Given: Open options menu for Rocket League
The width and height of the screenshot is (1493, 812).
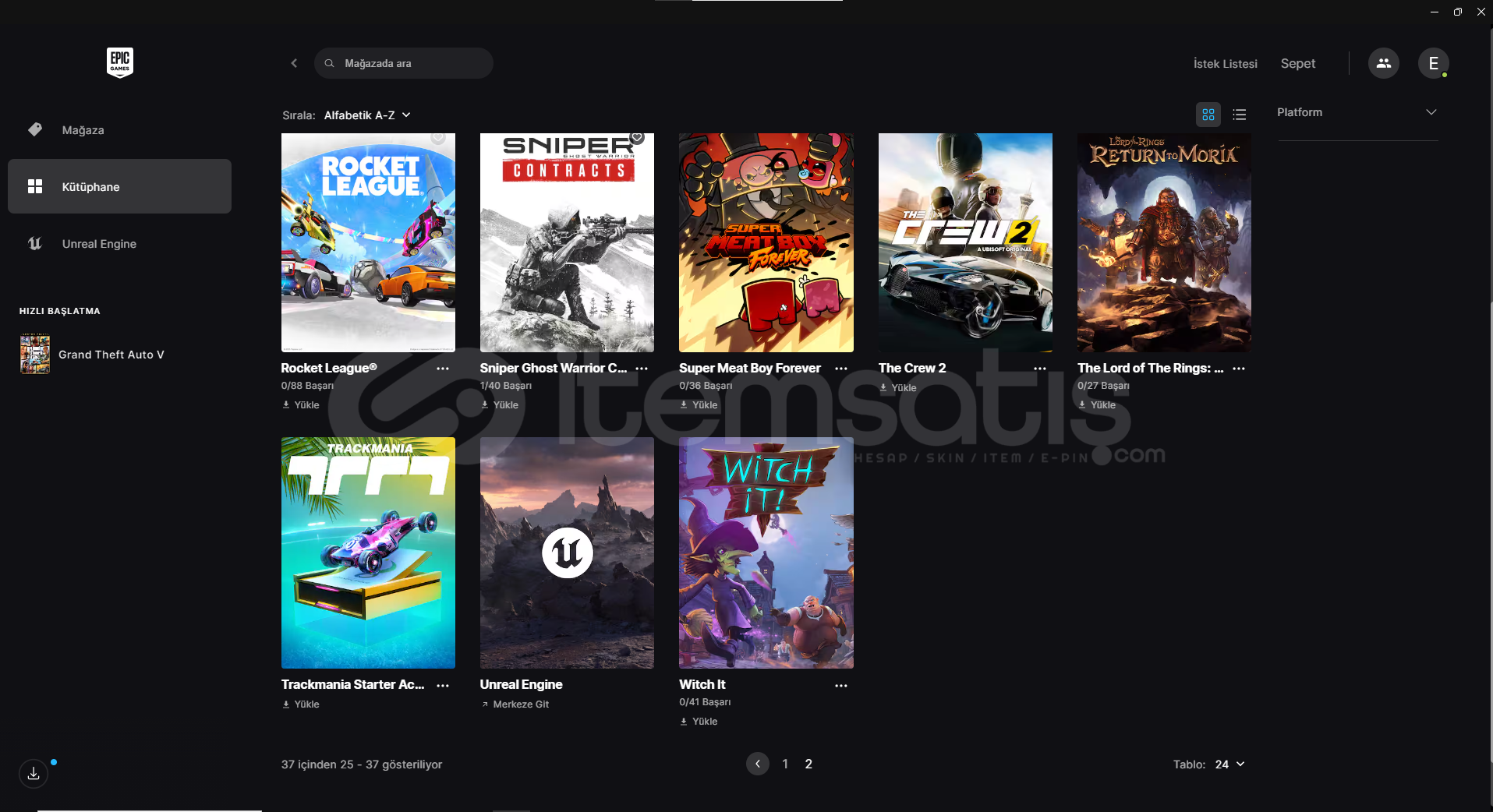Looking at the screenshot, I should coord(443,369).
